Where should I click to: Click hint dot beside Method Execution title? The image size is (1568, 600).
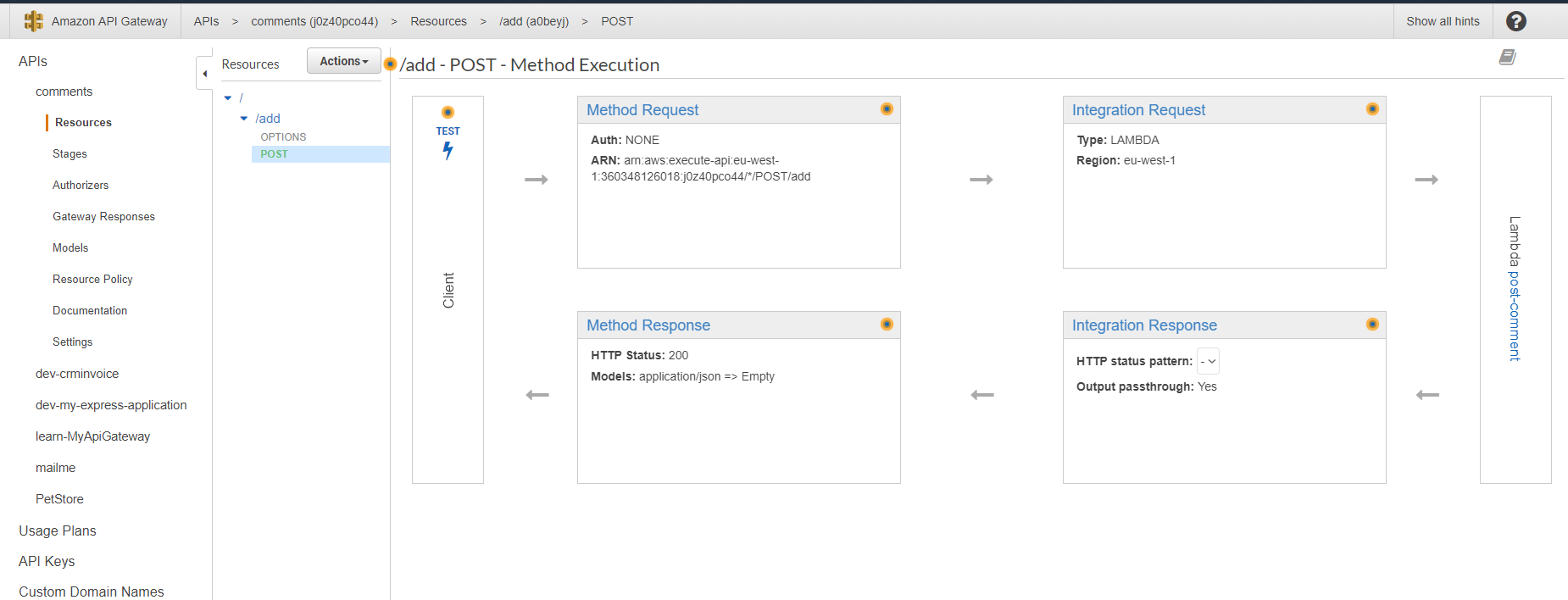391,64
